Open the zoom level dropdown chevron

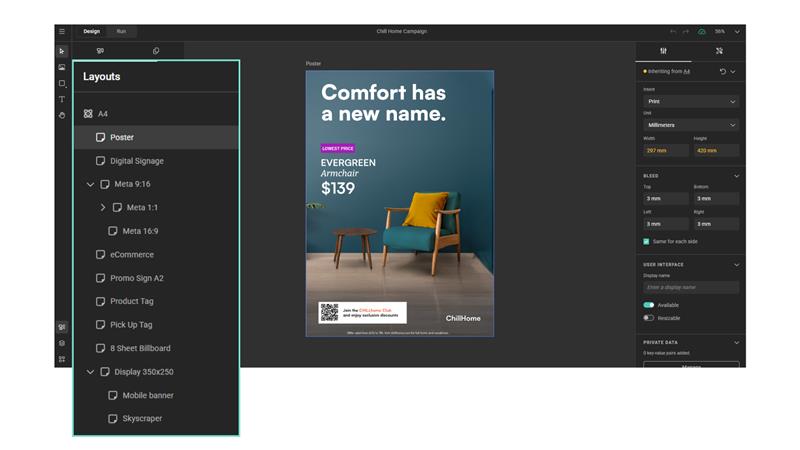(737, 32)
